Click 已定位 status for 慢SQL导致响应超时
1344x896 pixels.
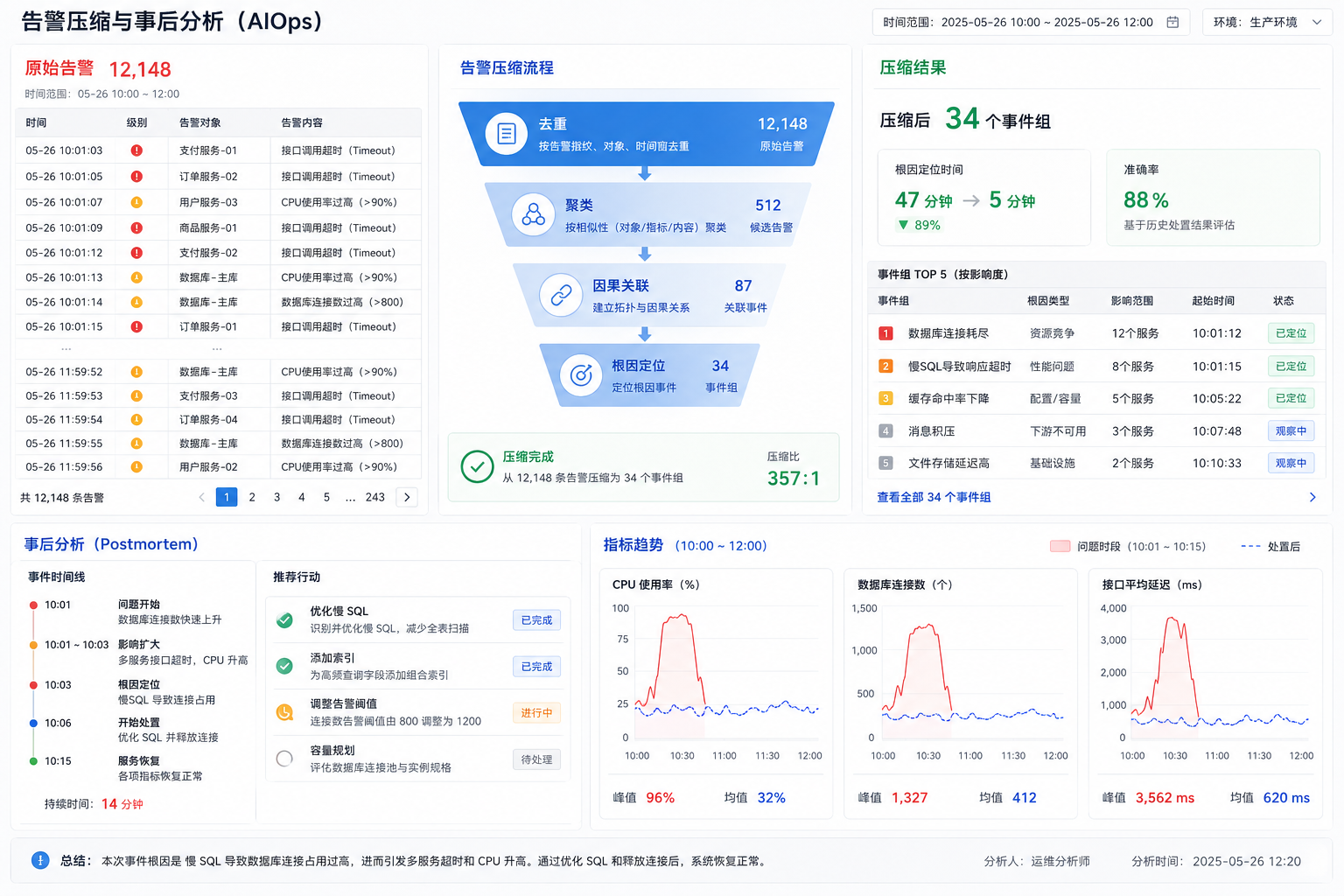click(x=1291, y=366)
